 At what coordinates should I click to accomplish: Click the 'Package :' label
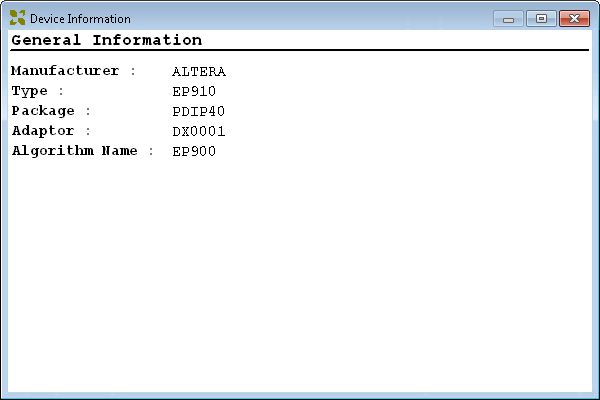[x=51, y=111]
